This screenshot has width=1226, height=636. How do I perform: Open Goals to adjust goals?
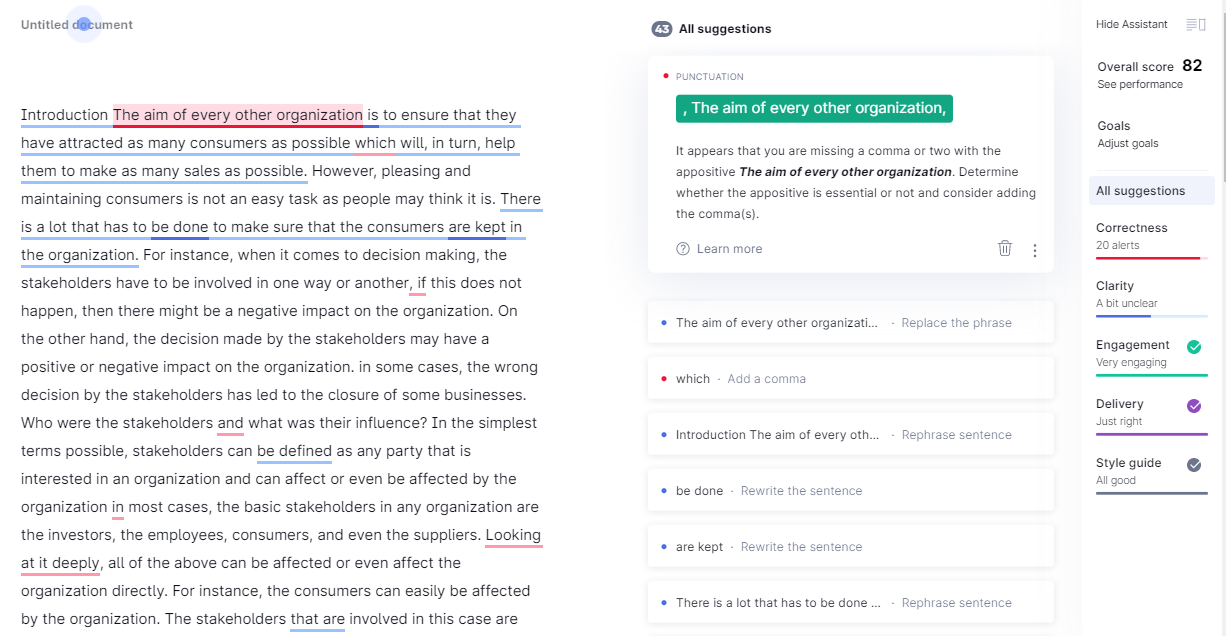[1128, 134]
